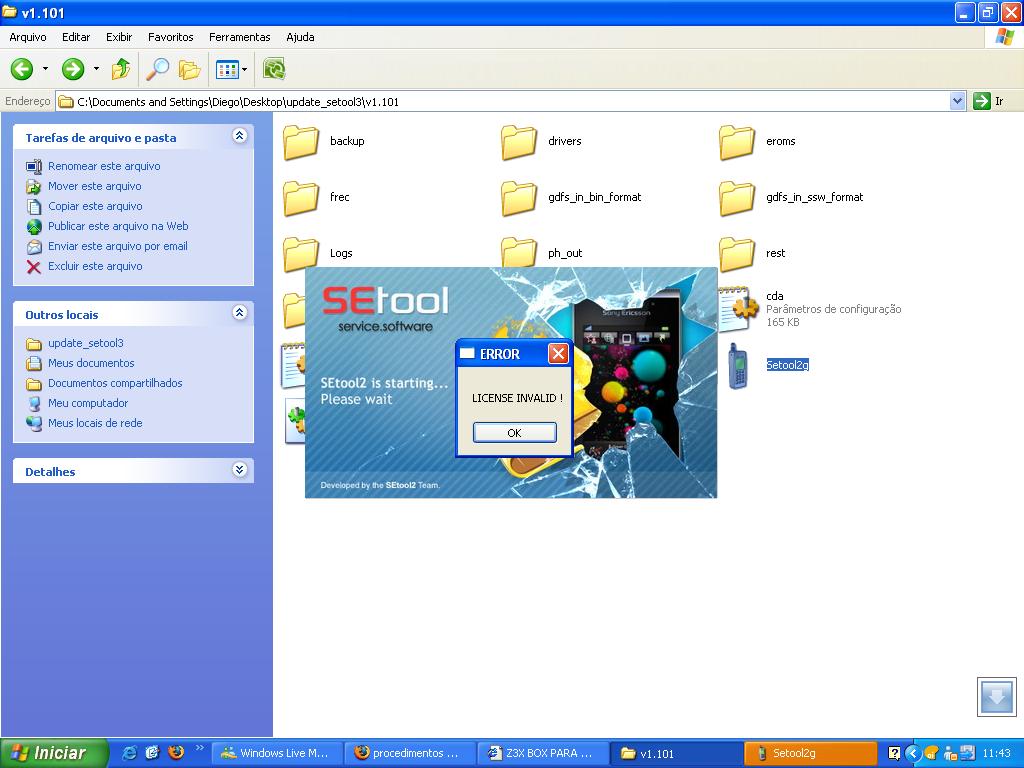Open the Ferramentas menu
This screenshot has height=768, width=1024.
240,37
